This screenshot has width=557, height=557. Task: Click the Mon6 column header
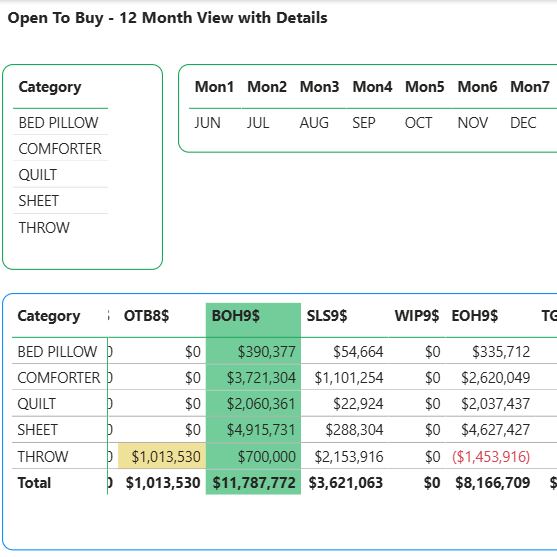pos(477,87)
